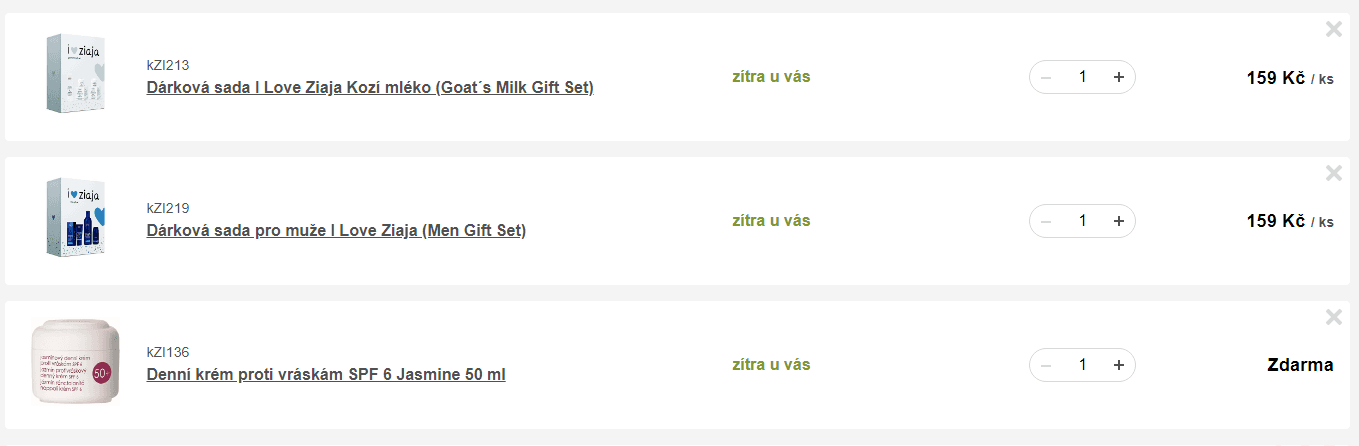Viewport: 1359px width, 446px height.
Task: Decrease quantity of Goat's Milk Gift Set
Action: [1046, 77]
